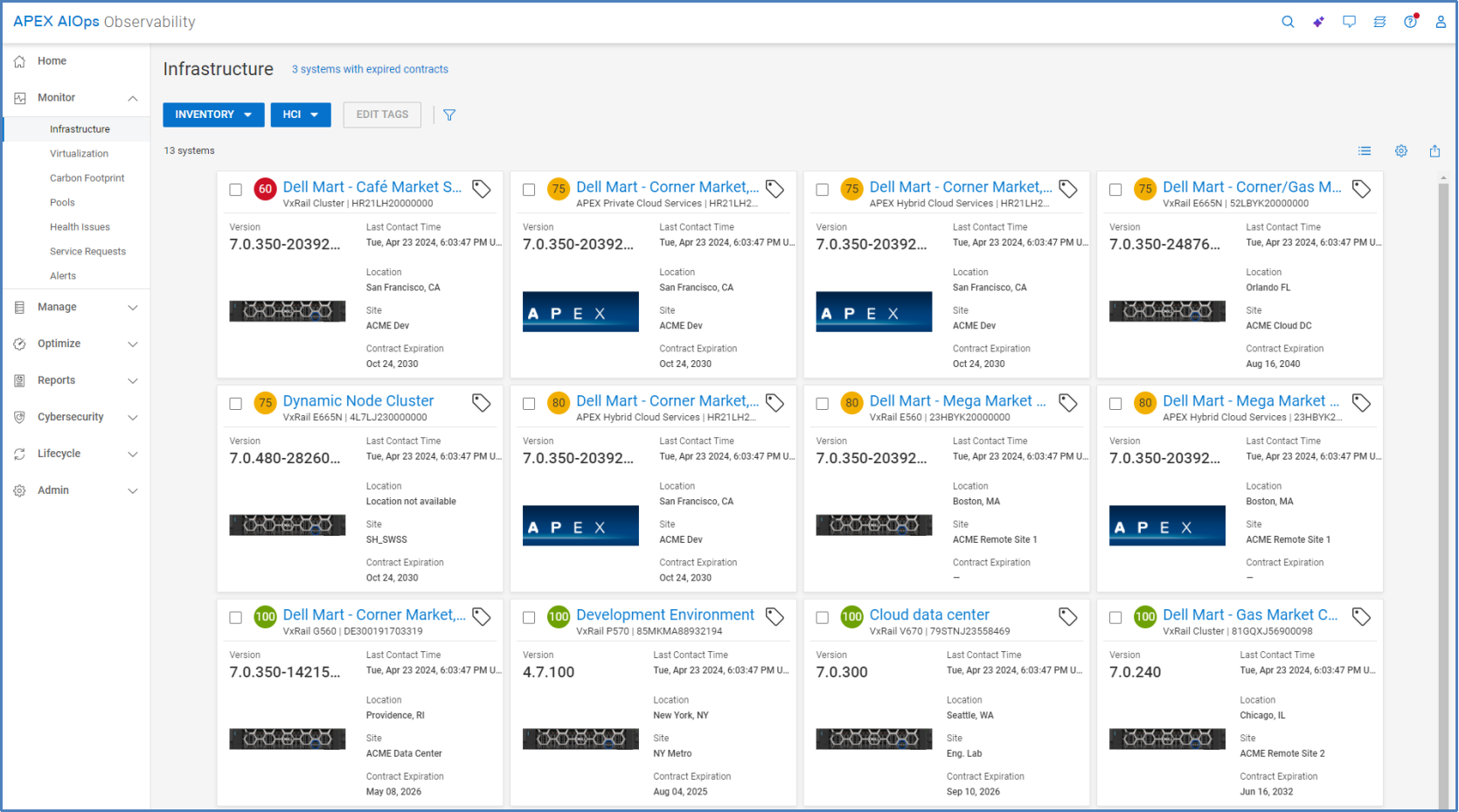Click health score 60 badge
The width and height of the screenshot is (1459, 812).
coord(265,189)
